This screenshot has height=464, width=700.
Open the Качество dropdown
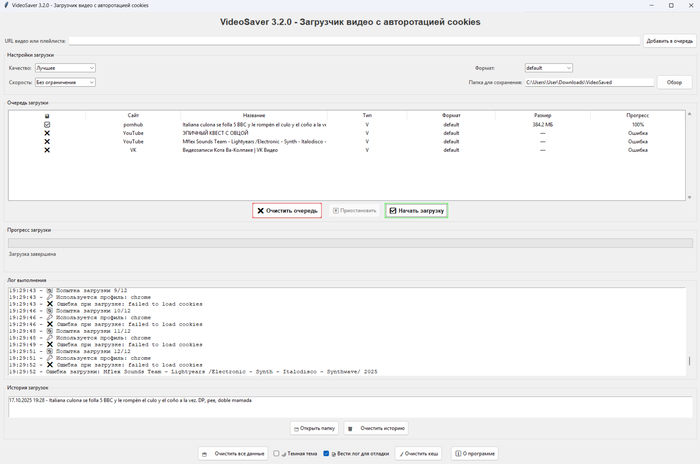pyautogui.click(x=65, y=68)
